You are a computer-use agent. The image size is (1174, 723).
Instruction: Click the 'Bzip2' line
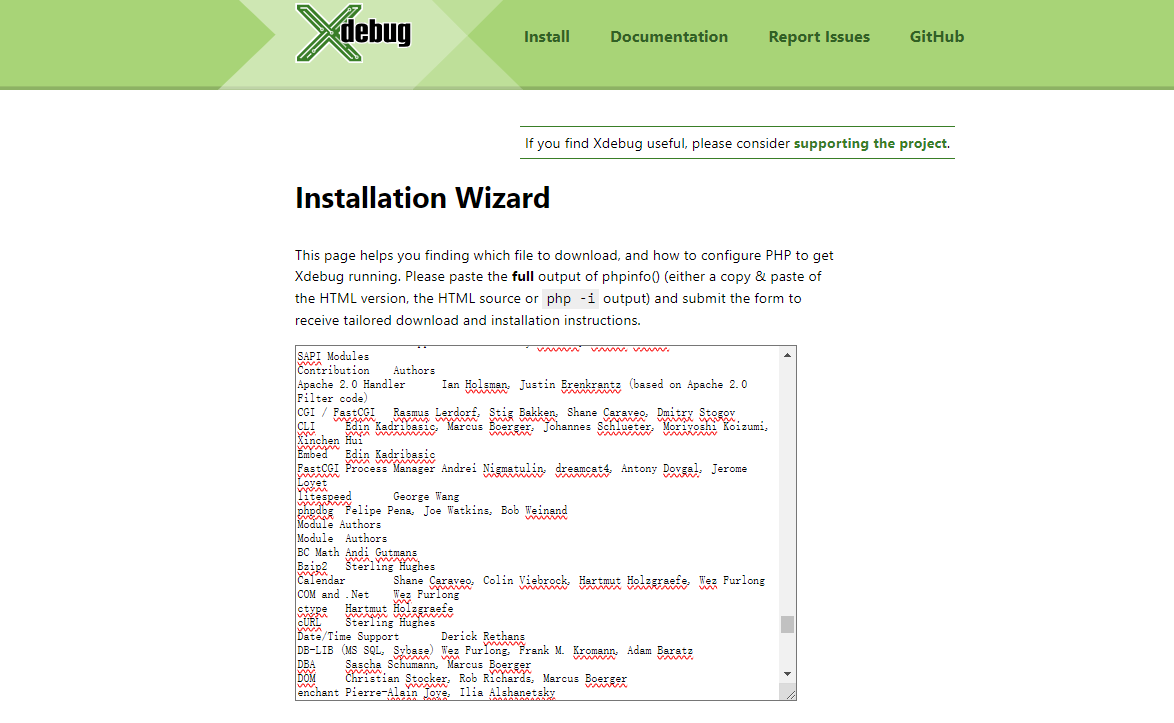tap(366, 567)
